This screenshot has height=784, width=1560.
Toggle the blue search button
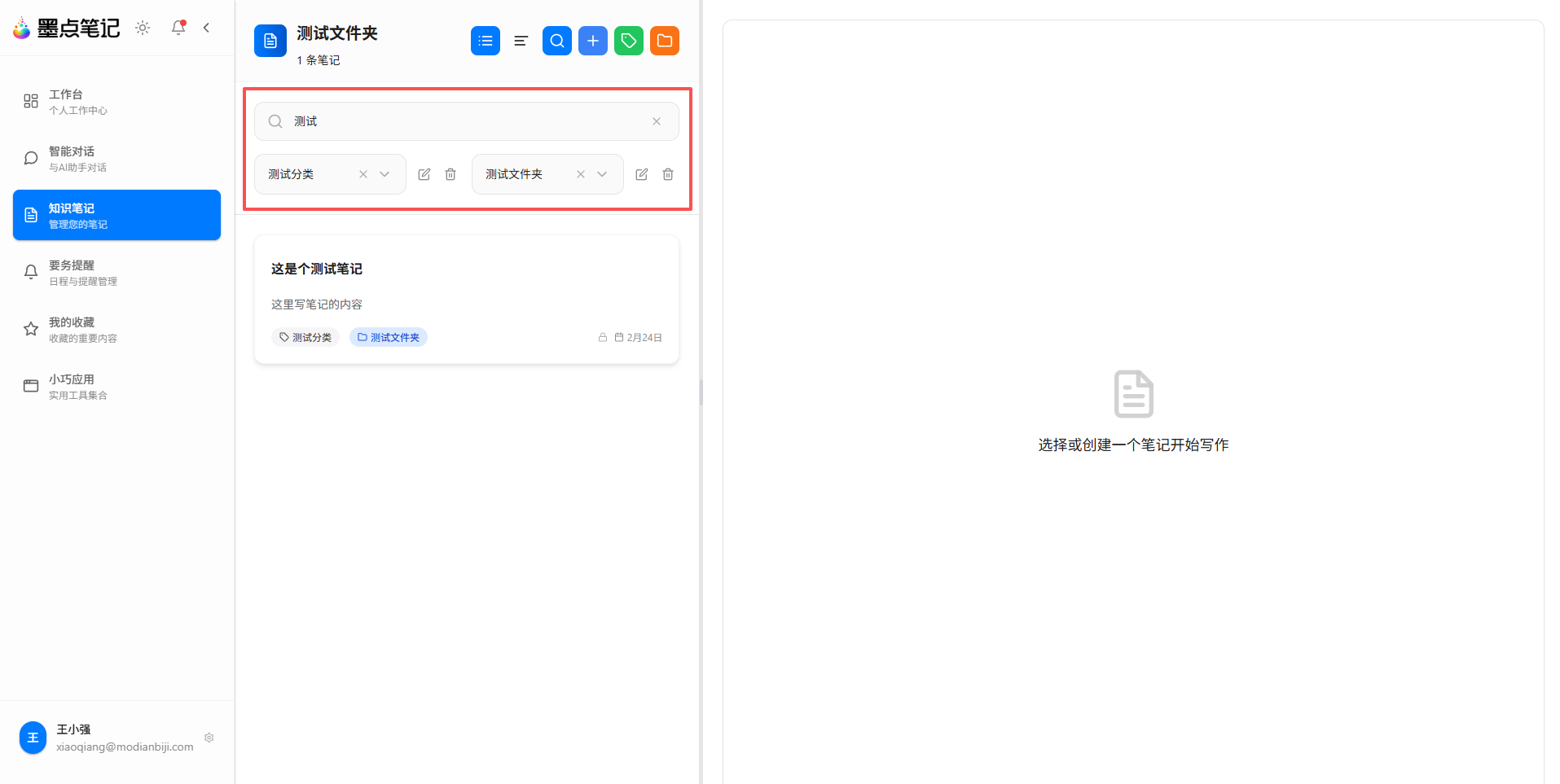557,41
